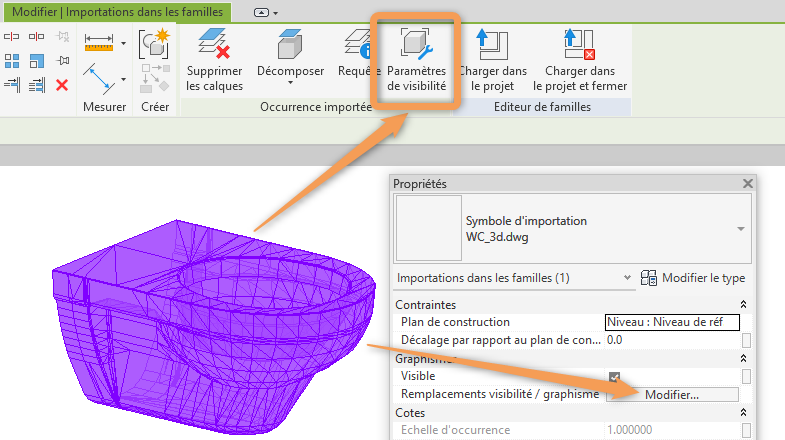Click the Plan de construction label
This screenshot has height=440, width=785.
[x=455, y=322]
